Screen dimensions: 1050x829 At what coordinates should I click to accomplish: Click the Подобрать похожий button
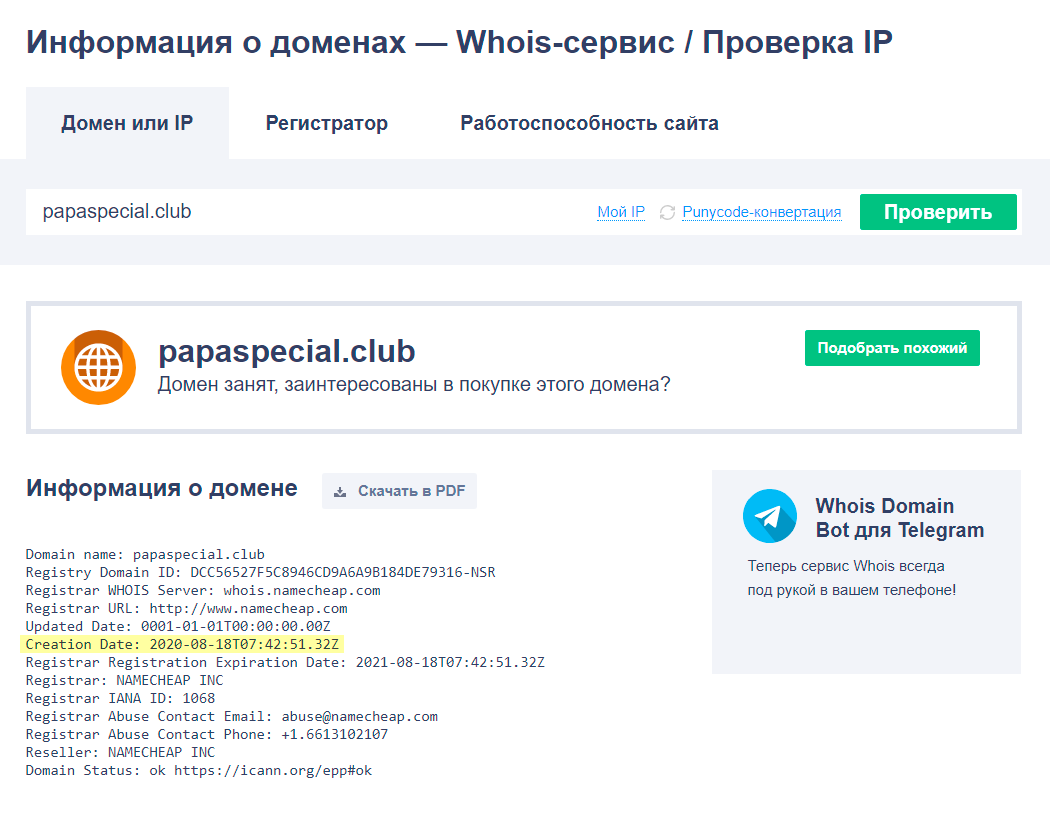(892, 348)
